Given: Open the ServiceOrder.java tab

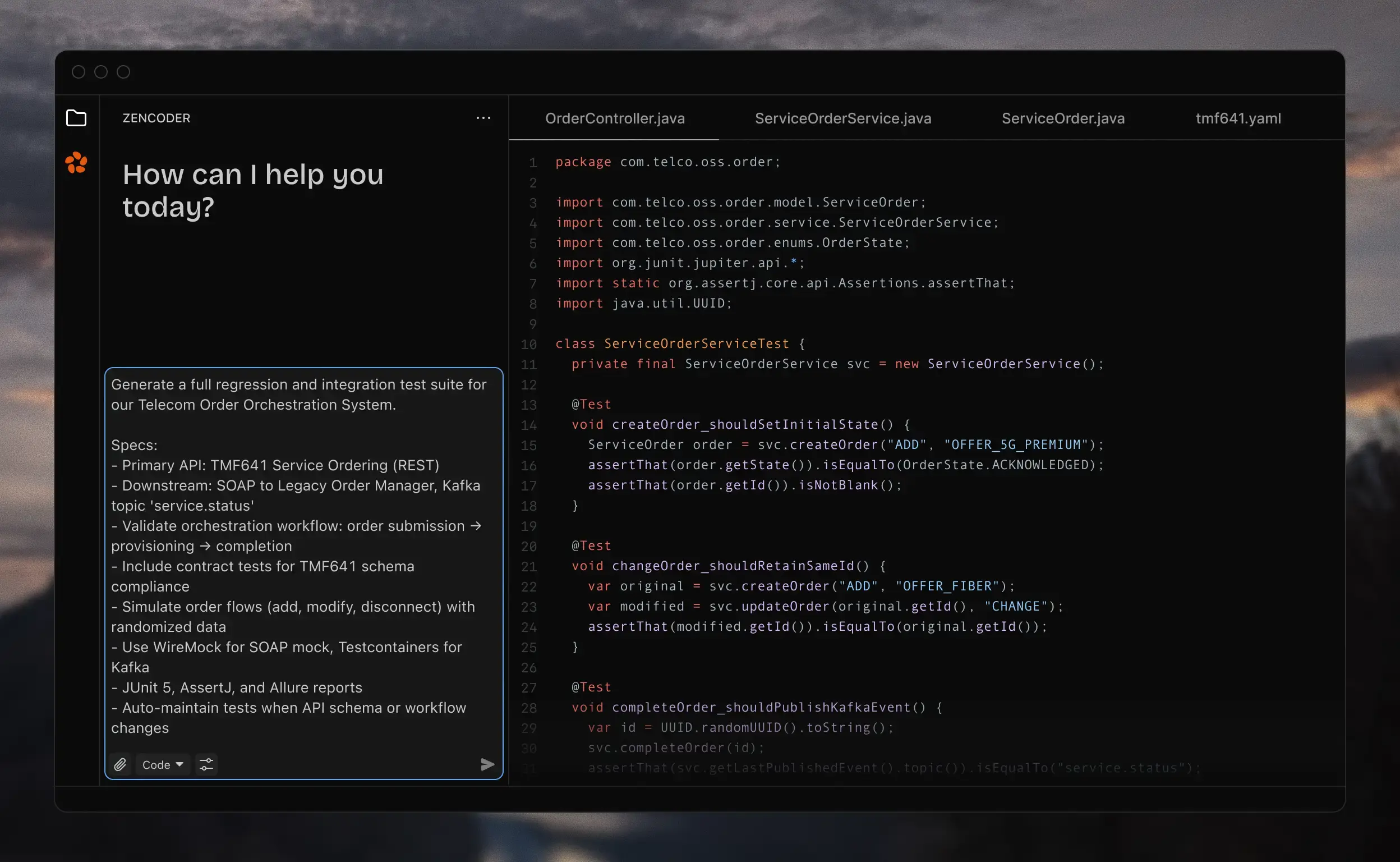Looking at the screenshot, I should [1063, 118].
